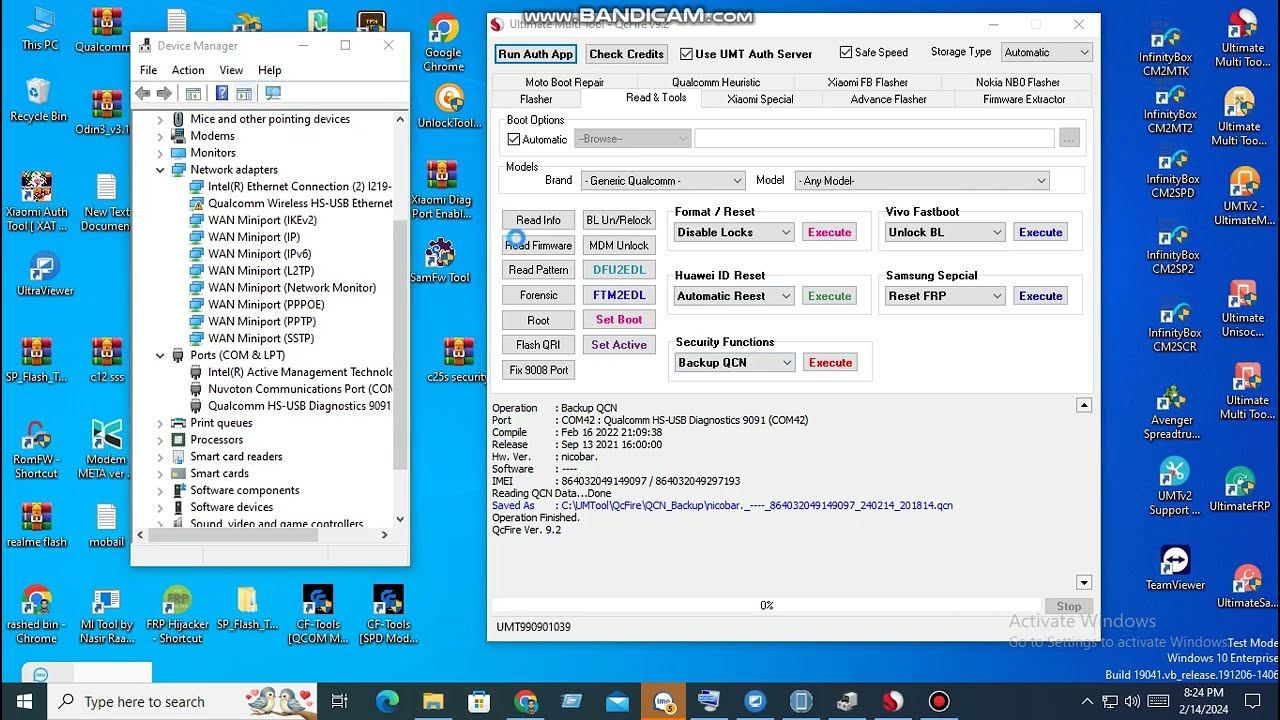This screenshot has width=1280, height=720.
Task: Click the Back arrow in Device Manager toolbar
Action: [x=143, y=93]
